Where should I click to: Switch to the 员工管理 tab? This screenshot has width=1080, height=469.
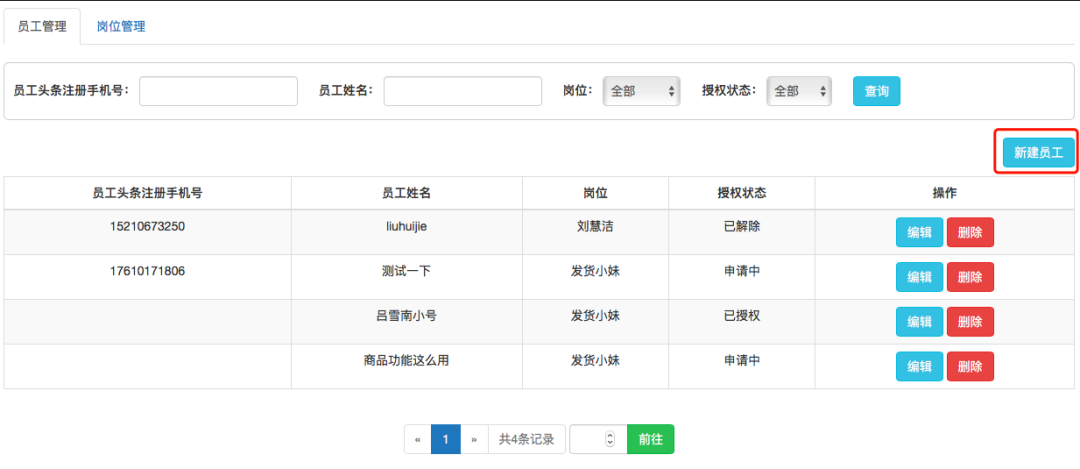[x=42, y=27]
